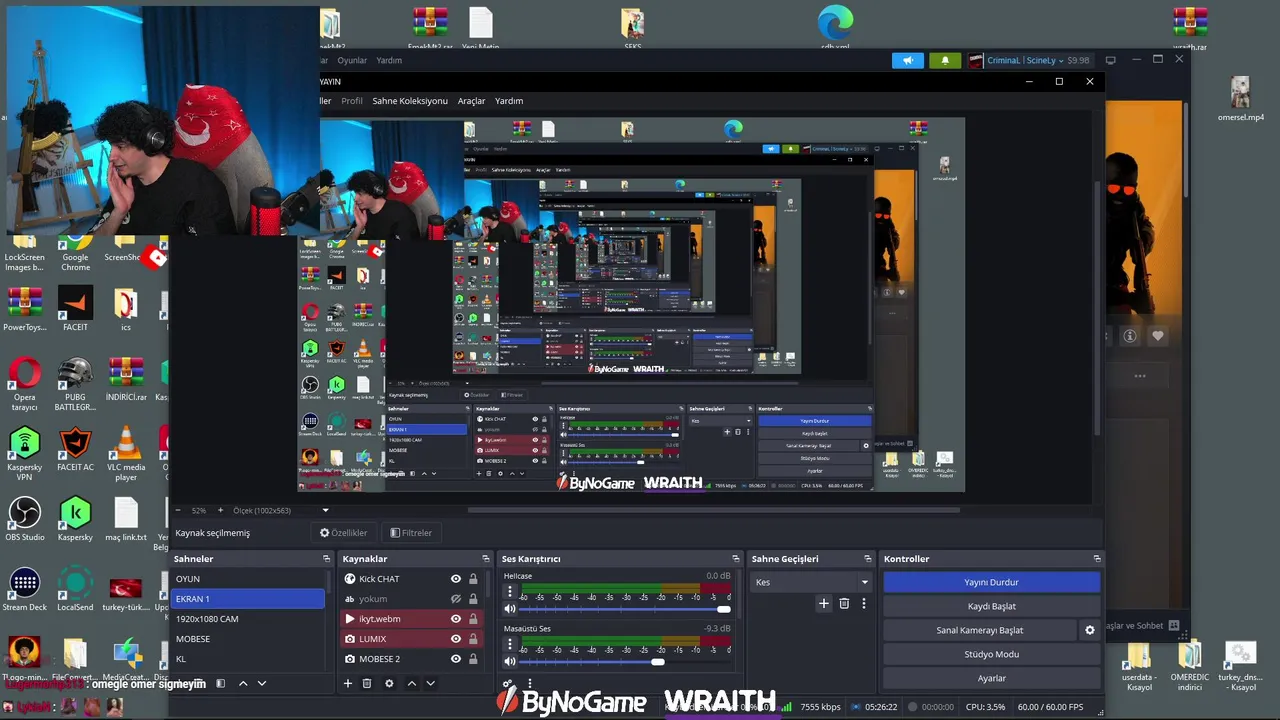Click Kaydı Başlat to start recording
Viewport: 1280px width, 720px height.
991,606
